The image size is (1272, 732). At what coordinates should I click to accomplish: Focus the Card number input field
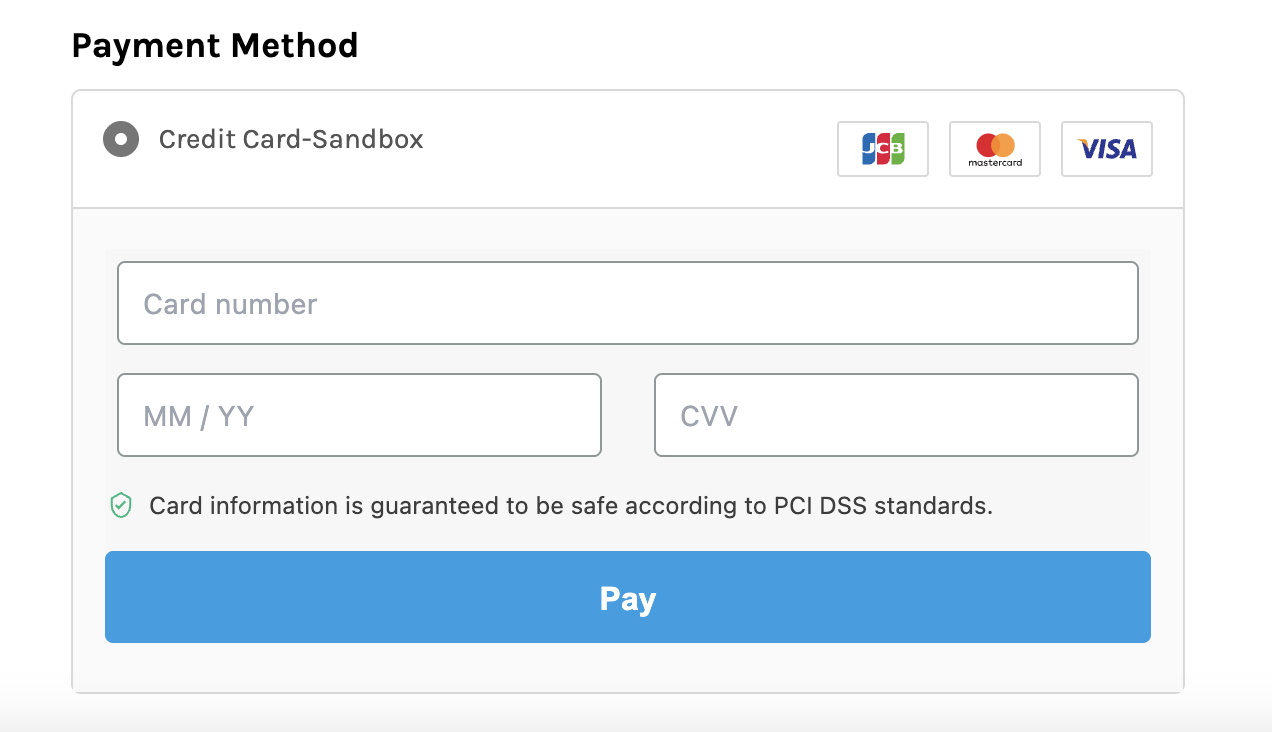pyautogui.click(x=628, y=303)
